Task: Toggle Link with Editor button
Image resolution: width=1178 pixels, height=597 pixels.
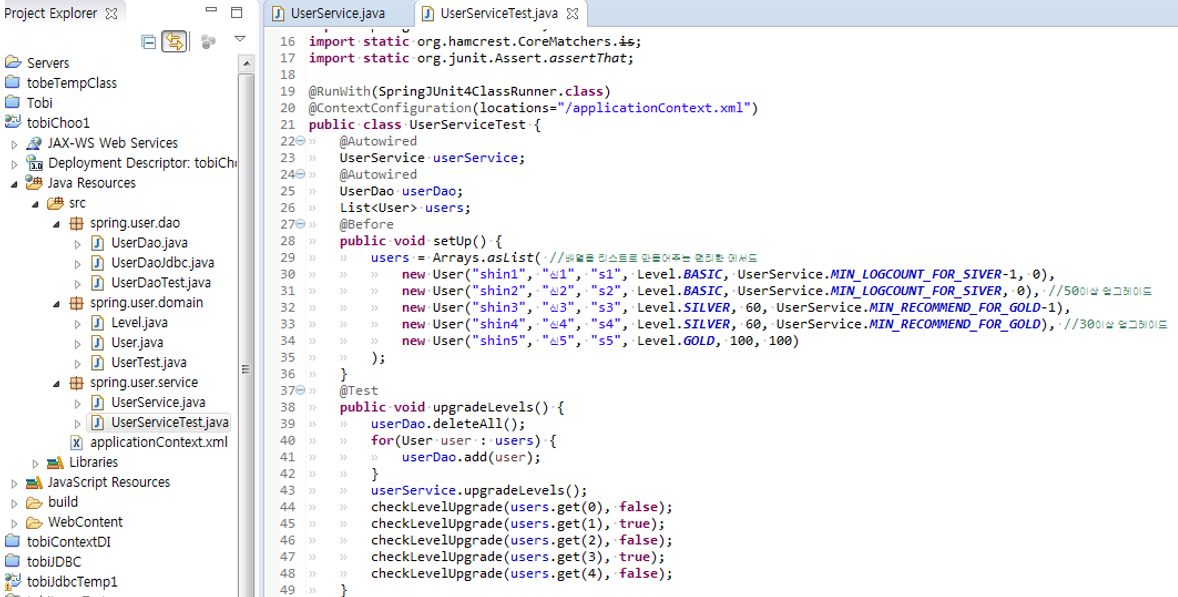Action: pos(174,42)
